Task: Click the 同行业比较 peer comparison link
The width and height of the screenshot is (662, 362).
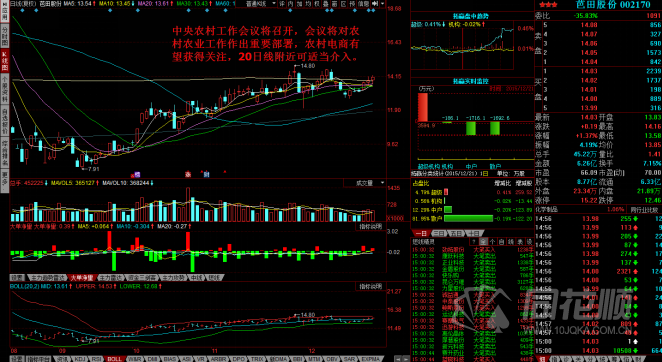Action: click(x=644, y=210)
